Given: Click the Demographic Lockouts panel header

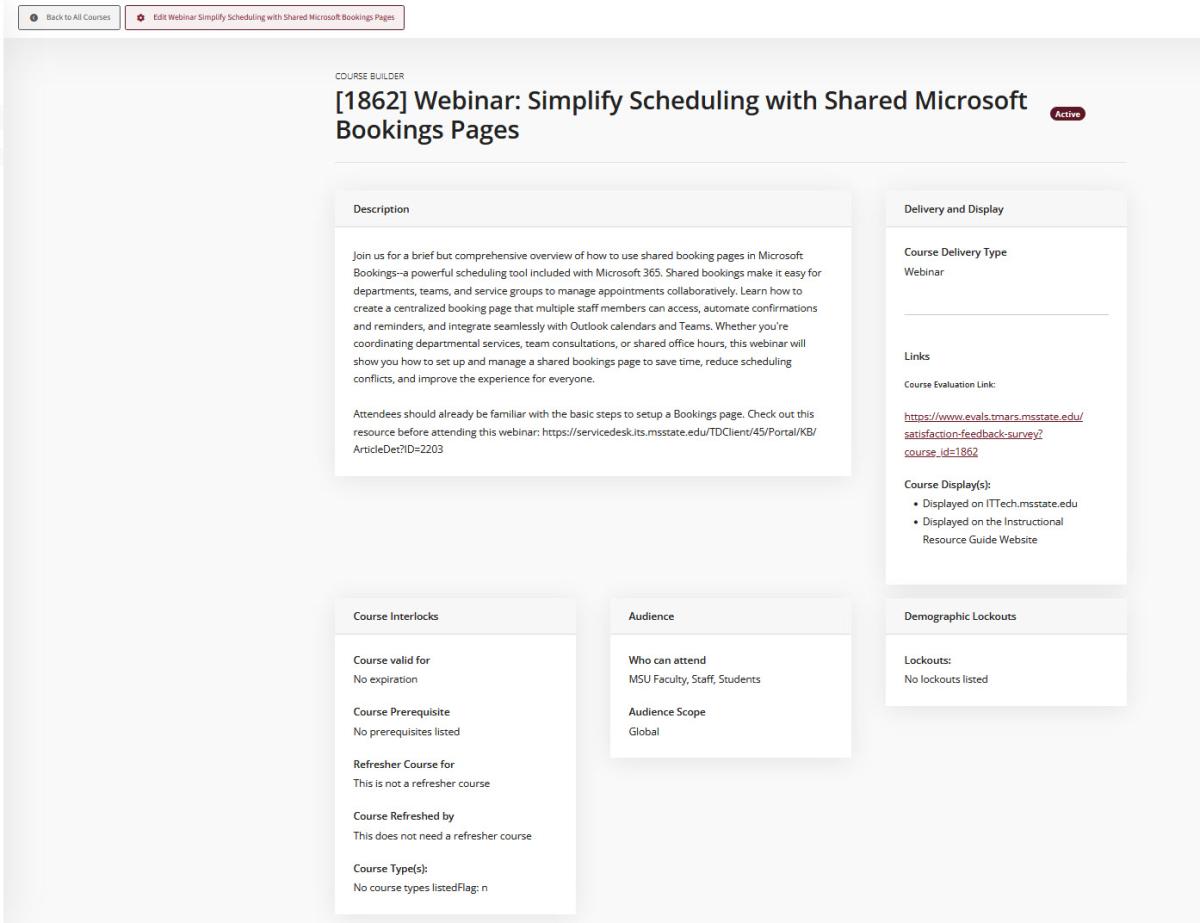Looking at the screenshot, I should click(x=1006, y=616).
